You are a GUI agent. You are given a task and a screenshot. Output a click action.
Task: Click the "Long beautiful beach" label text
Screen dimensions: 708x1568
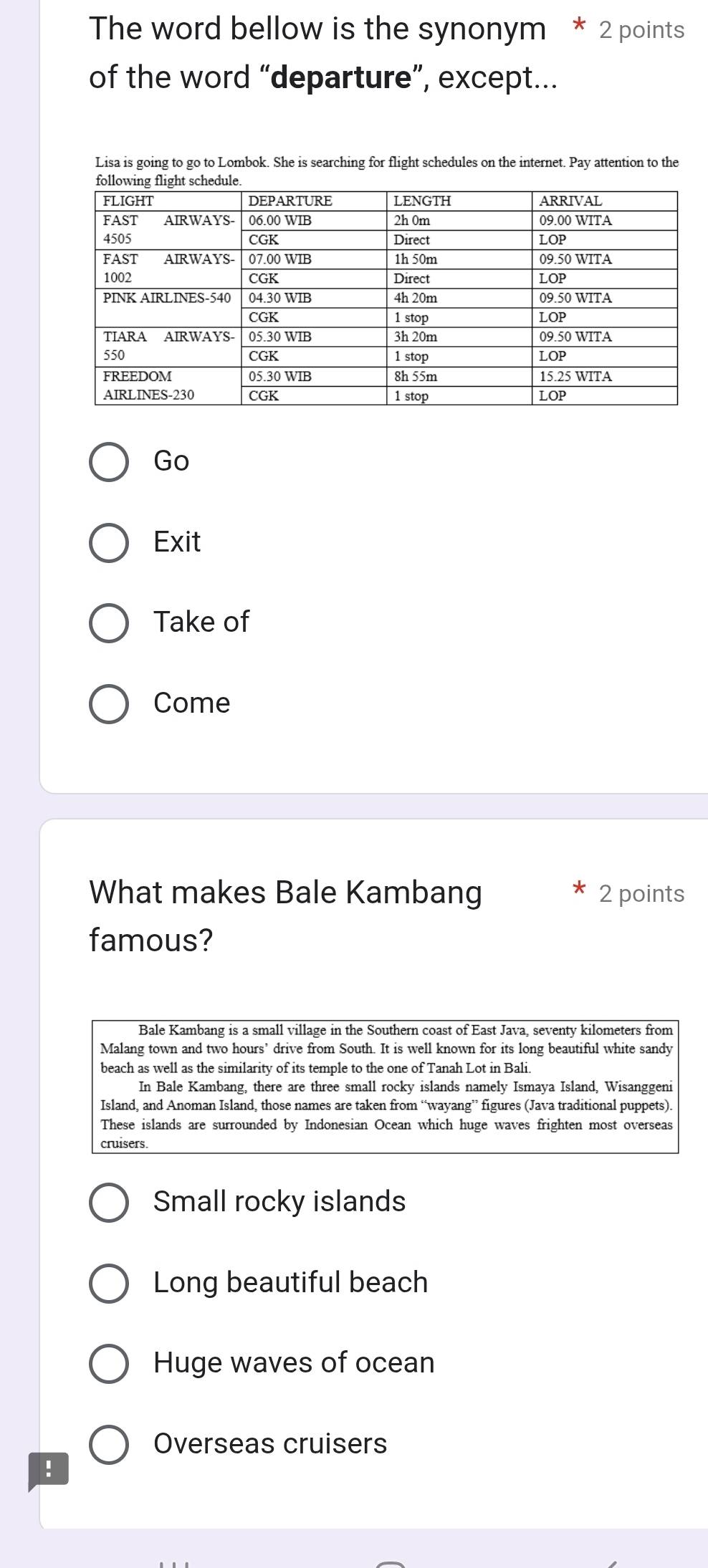click(290, 1282)
